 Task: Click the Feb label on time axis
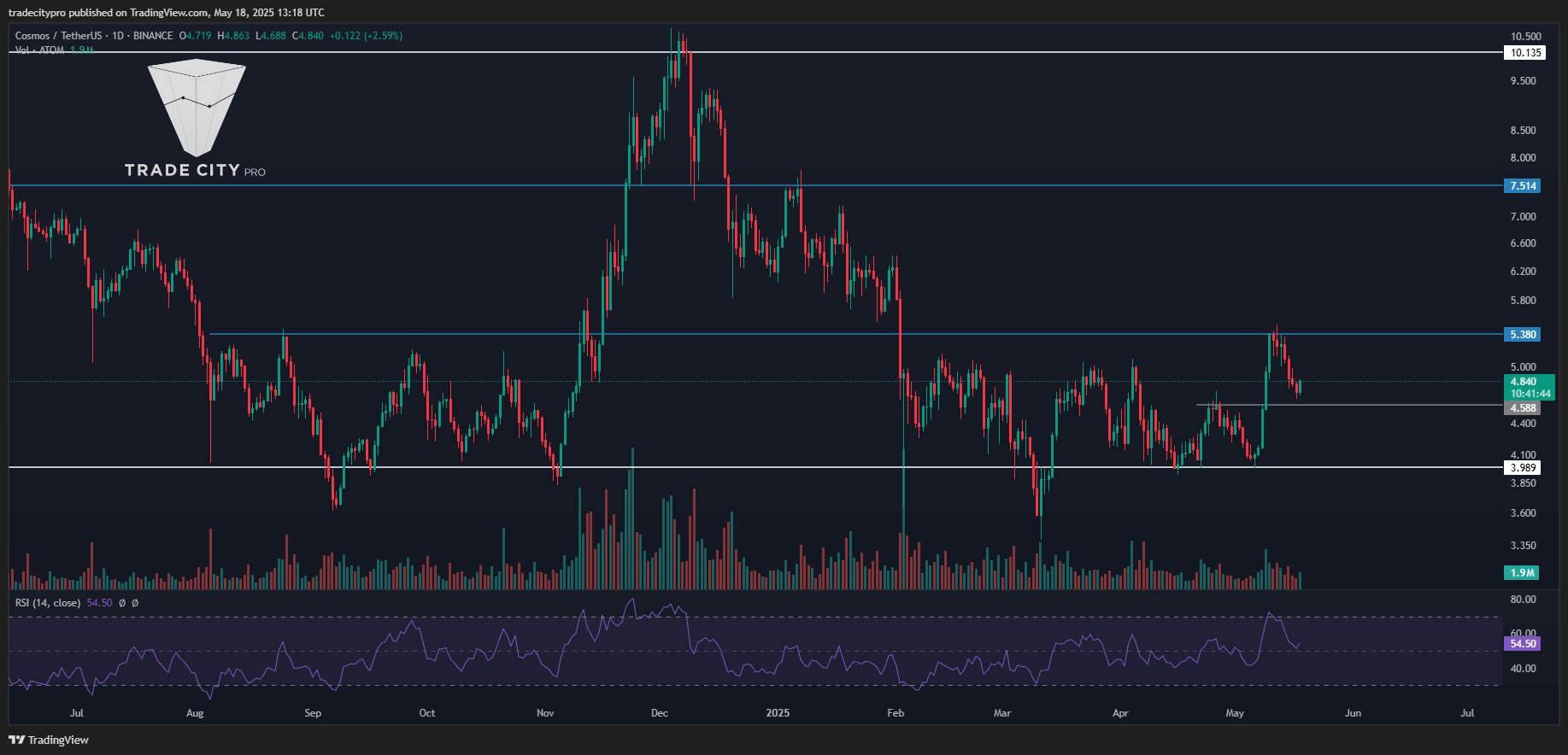coord(896,713)
